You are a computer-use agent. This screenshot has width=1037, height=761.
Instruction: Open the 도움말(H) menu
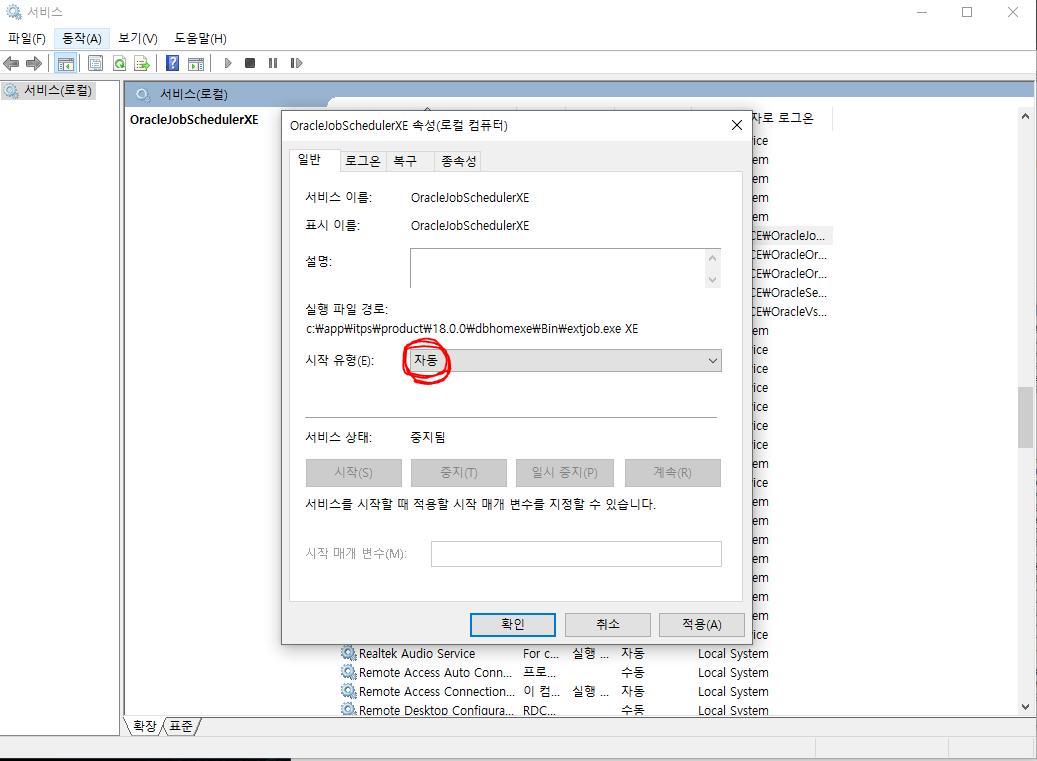[x=200, y=38]
